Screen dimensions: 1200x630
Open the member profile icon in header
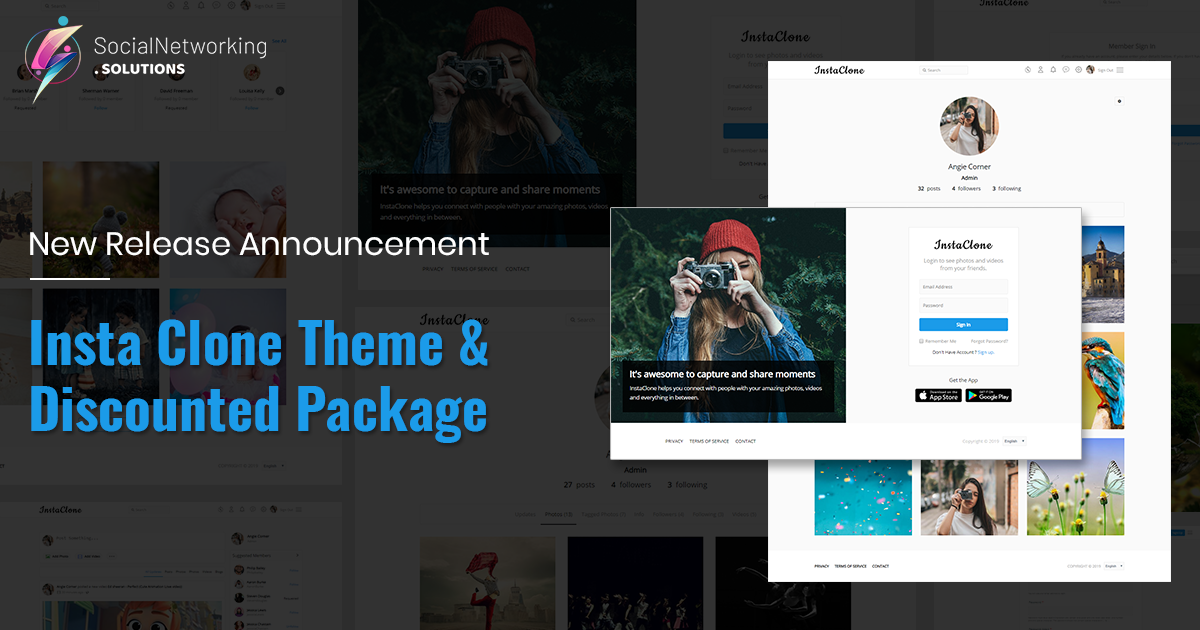click(1040, 70)
